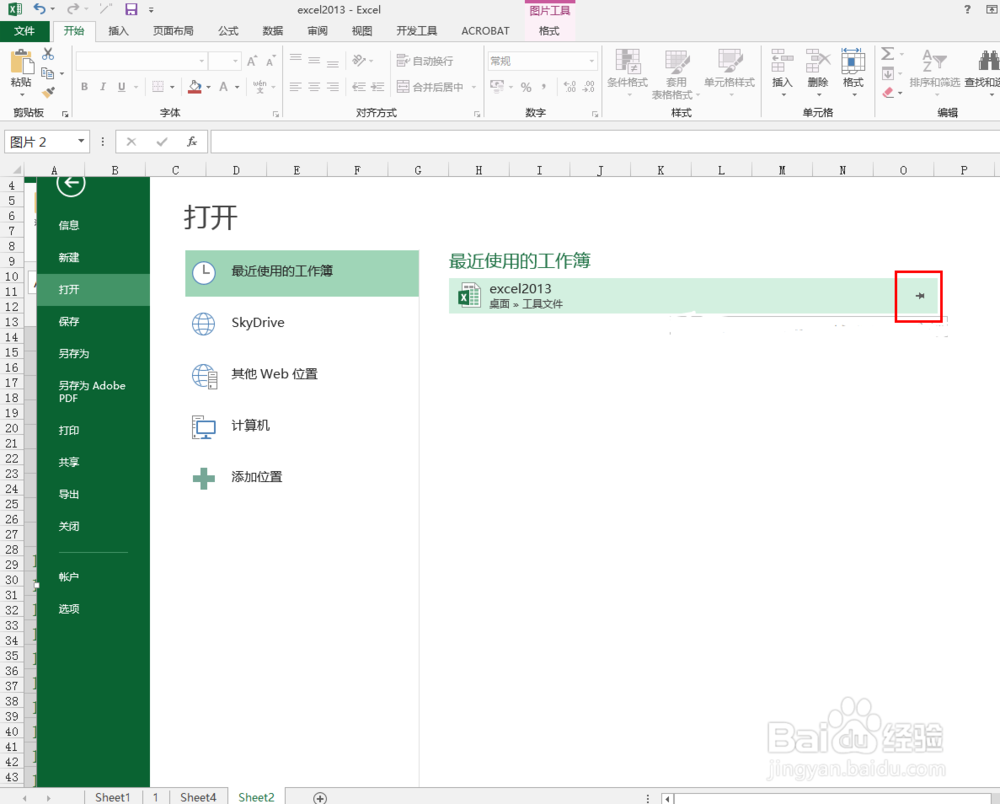Image resolution: width=1000 pixels, height=804 pixels.
Task: Switch to 视图 ribbon tab
Action: (362, 31)
